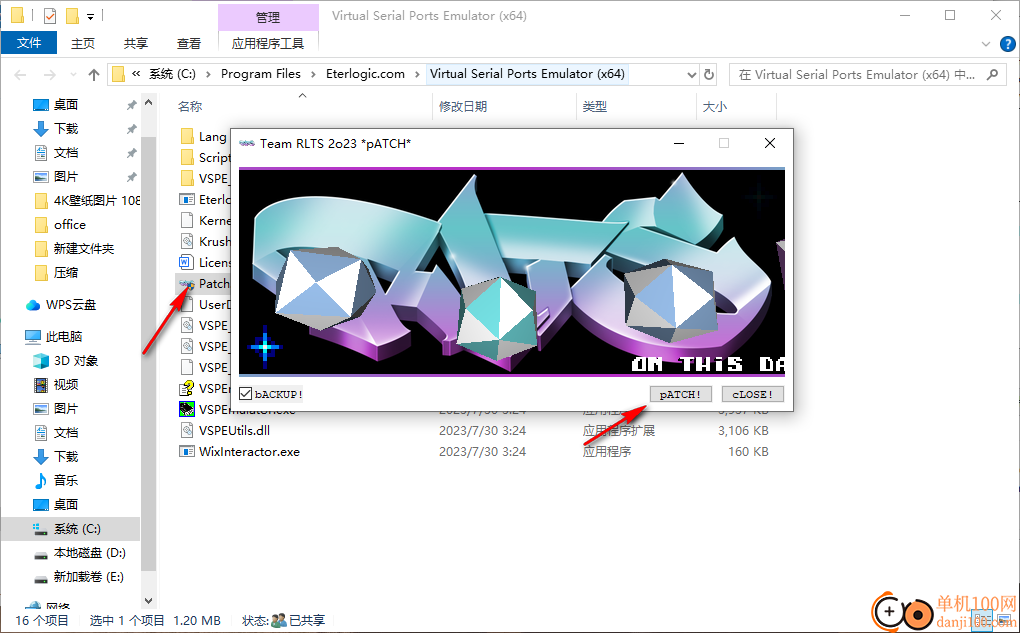Open 桌面 in Quick access
Screen dimensions: 1020x633
tap(66, 104)
